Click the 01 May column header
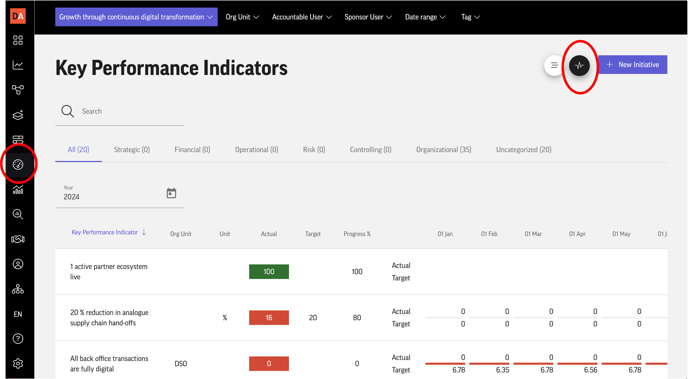This screenshot has width=688, height=379. 621,234
